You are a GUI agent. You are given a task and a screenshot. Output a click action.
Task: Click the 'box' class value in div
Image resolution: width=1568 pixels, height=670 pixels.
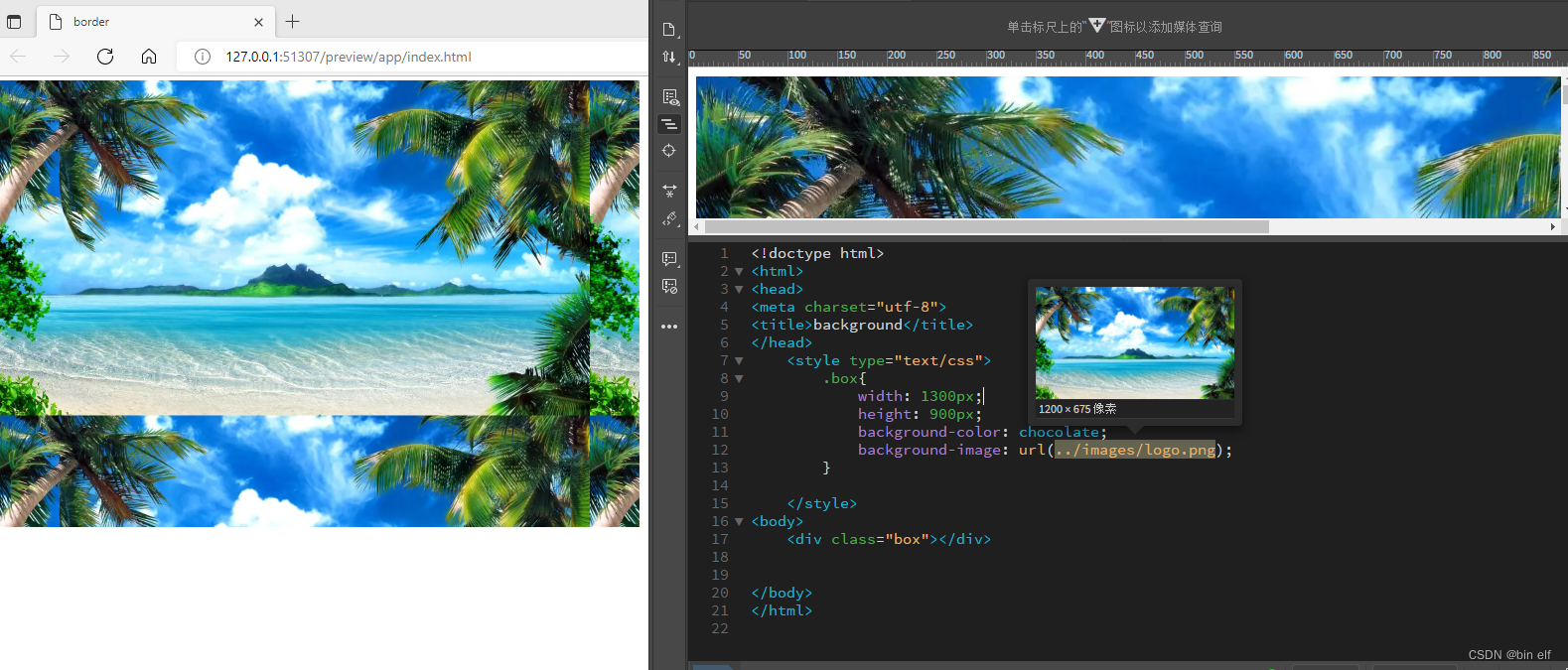pyautogui.click(x=907, y=539)
